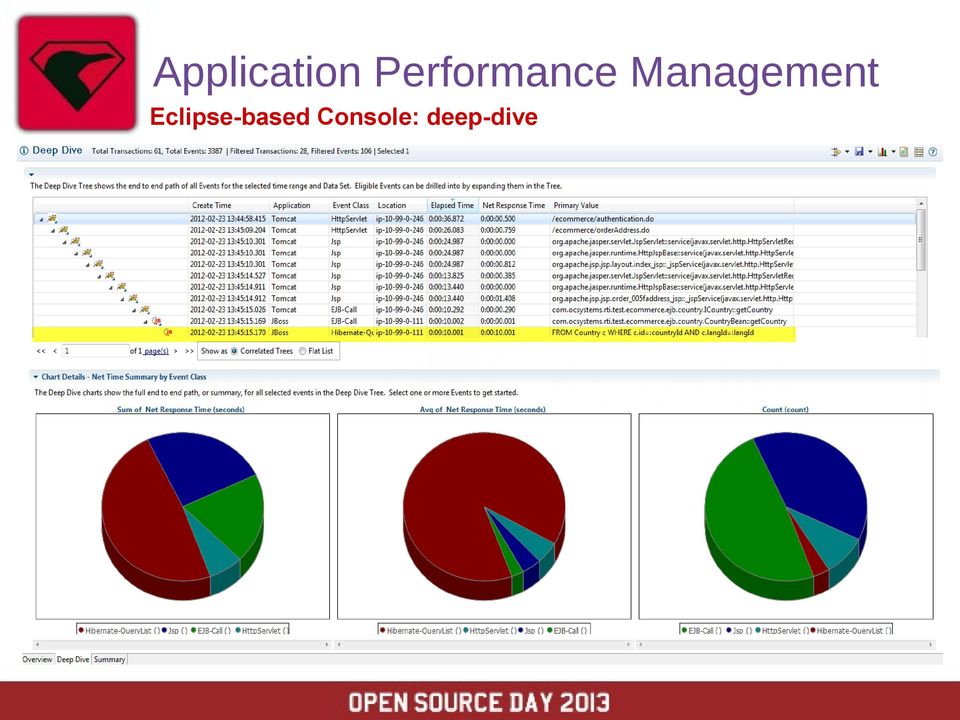Click Tomcat icon of orderAddress.do row
Viewport: 960px width, 720px height.
click(x=64, y=230)
